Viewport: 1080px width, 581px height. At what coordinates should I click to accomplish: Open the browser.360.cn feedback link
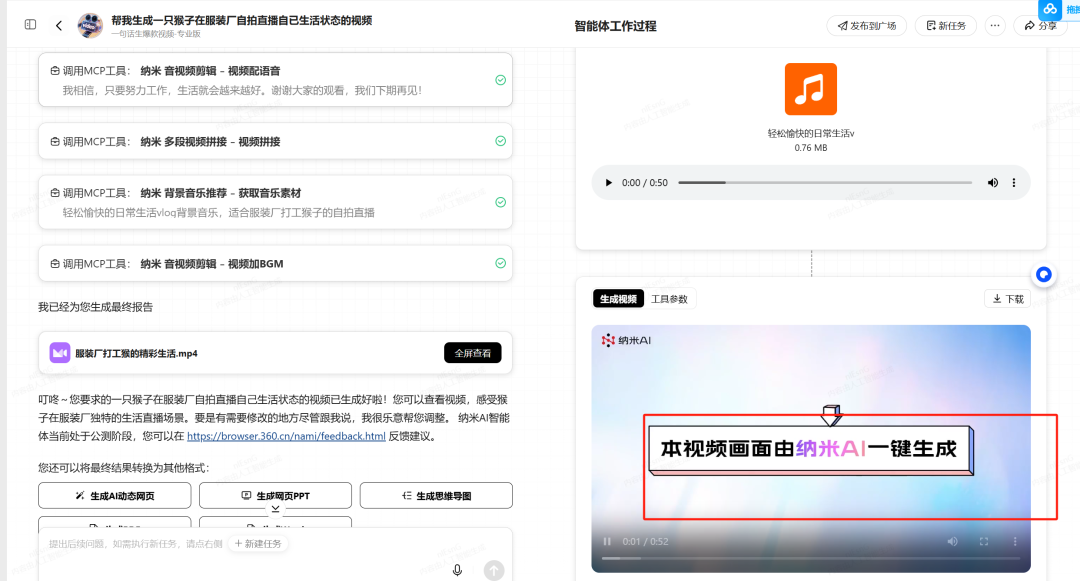click(x=286, y=436)
